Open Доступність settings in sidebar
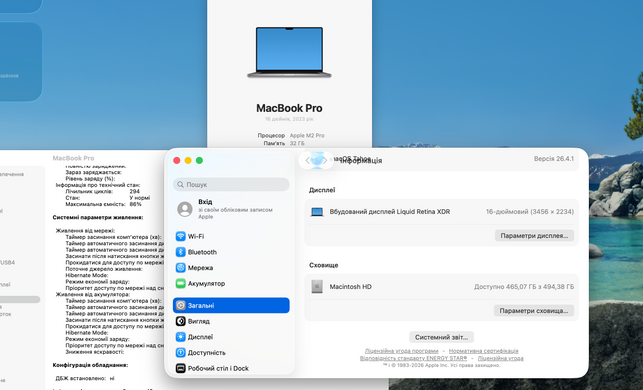The width and height of the screenshot is (643, 390). (x=231, y=352)
